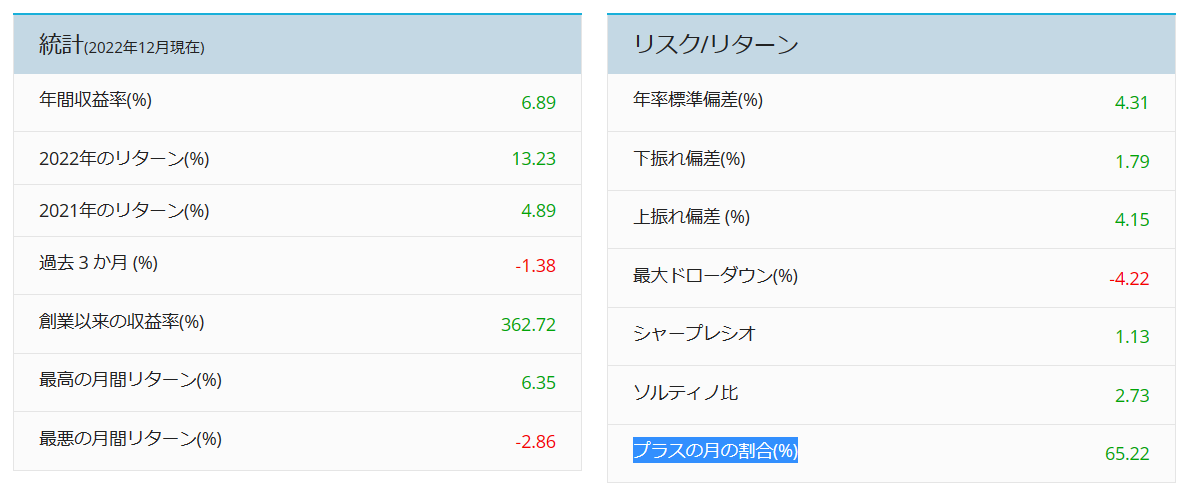The width and height of the screenshot is (1190, 493).
Task: Click the リスク/リターン panel header
Action: tap(891, 44)
